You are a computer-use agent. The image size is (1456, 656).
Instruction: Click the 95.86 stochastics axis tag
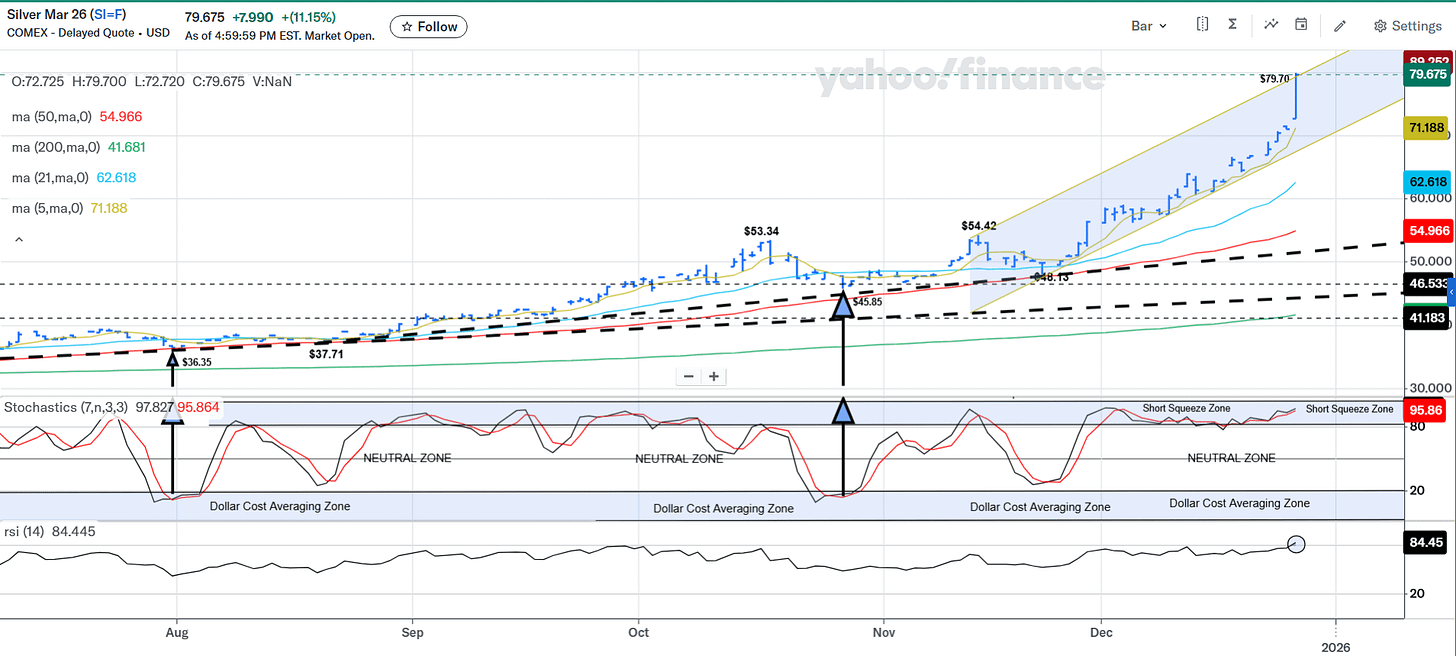click(x=1427, y=410)
